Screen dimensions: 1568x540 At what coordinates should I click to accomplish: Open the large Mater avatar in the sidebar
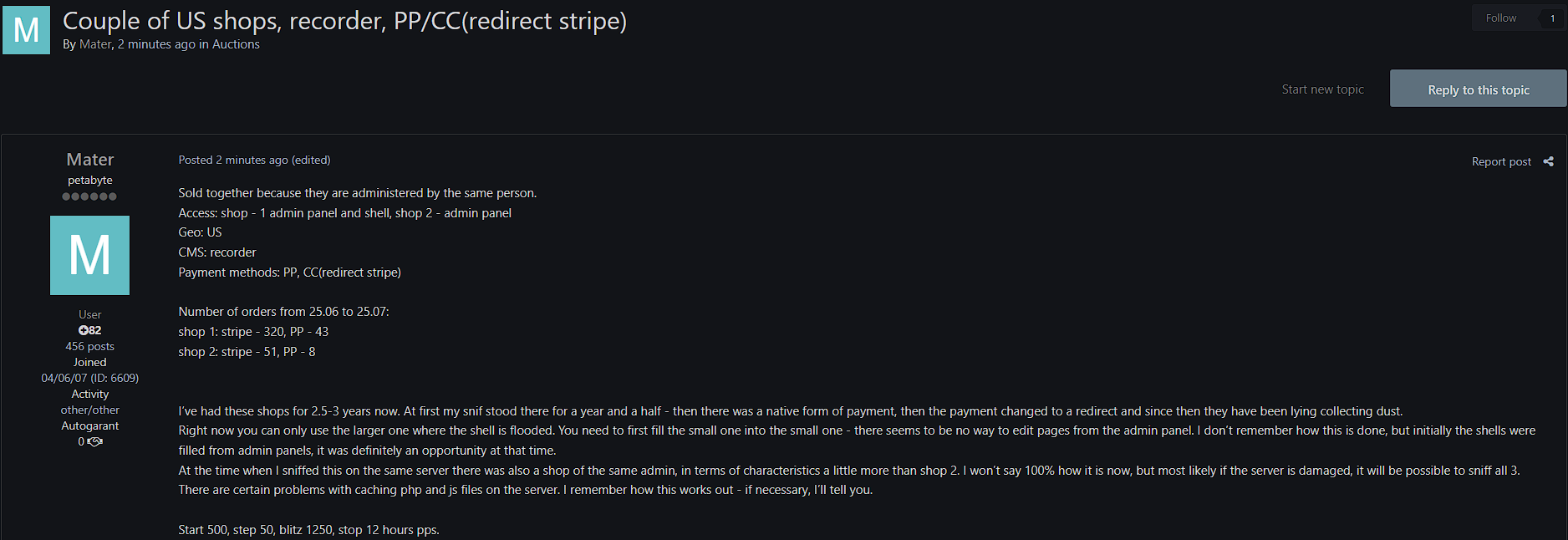coord(89,255)
